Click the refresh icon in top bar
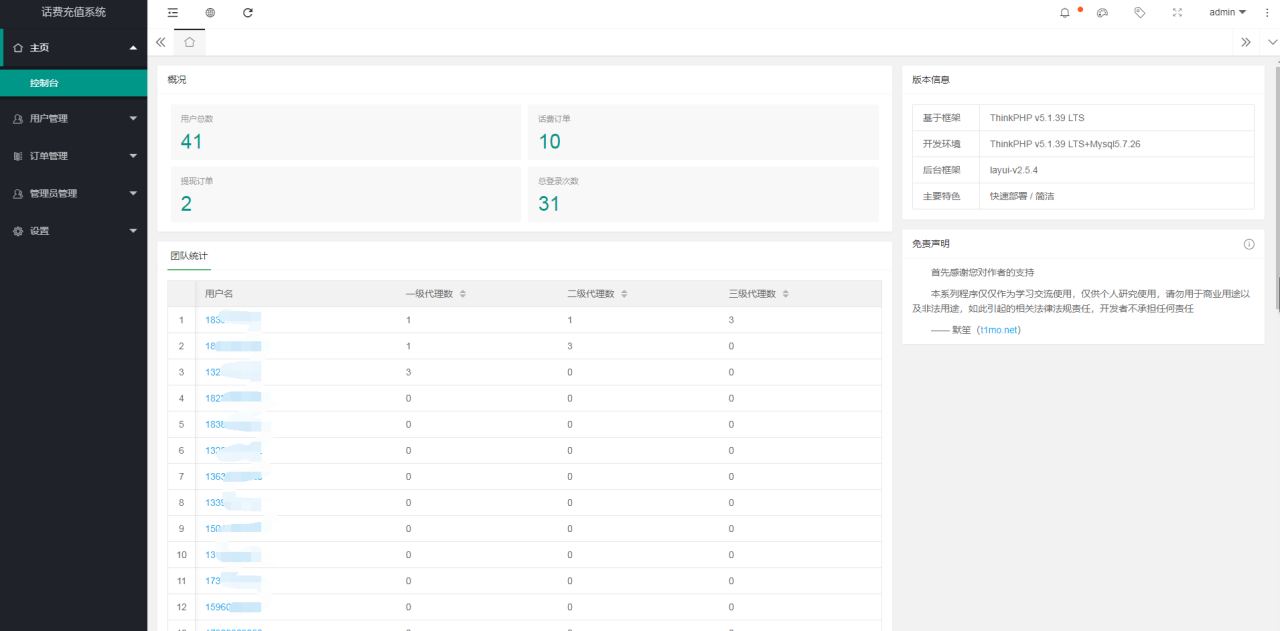 [248, 13]
